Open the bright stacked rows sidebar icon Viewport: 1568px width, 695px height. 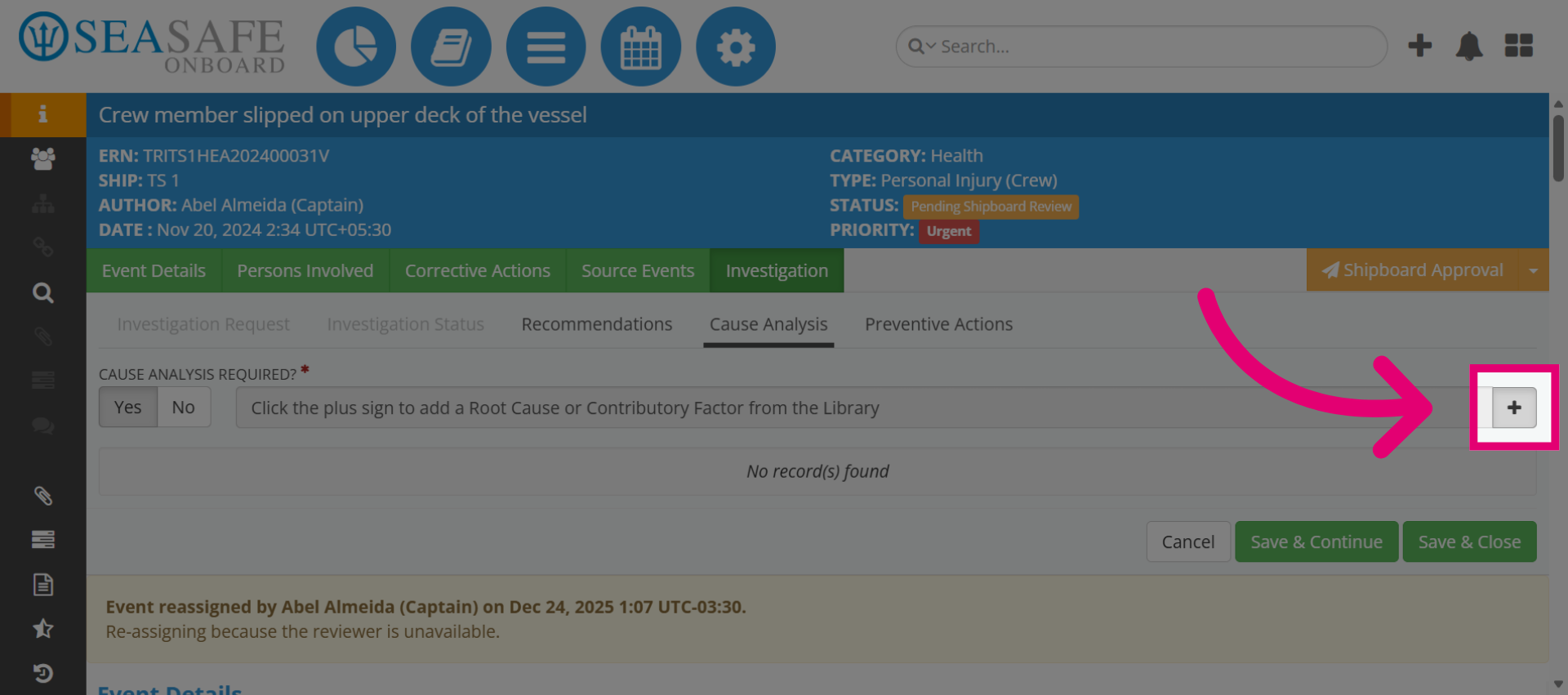pyautogui.click(x=42, y=540)
